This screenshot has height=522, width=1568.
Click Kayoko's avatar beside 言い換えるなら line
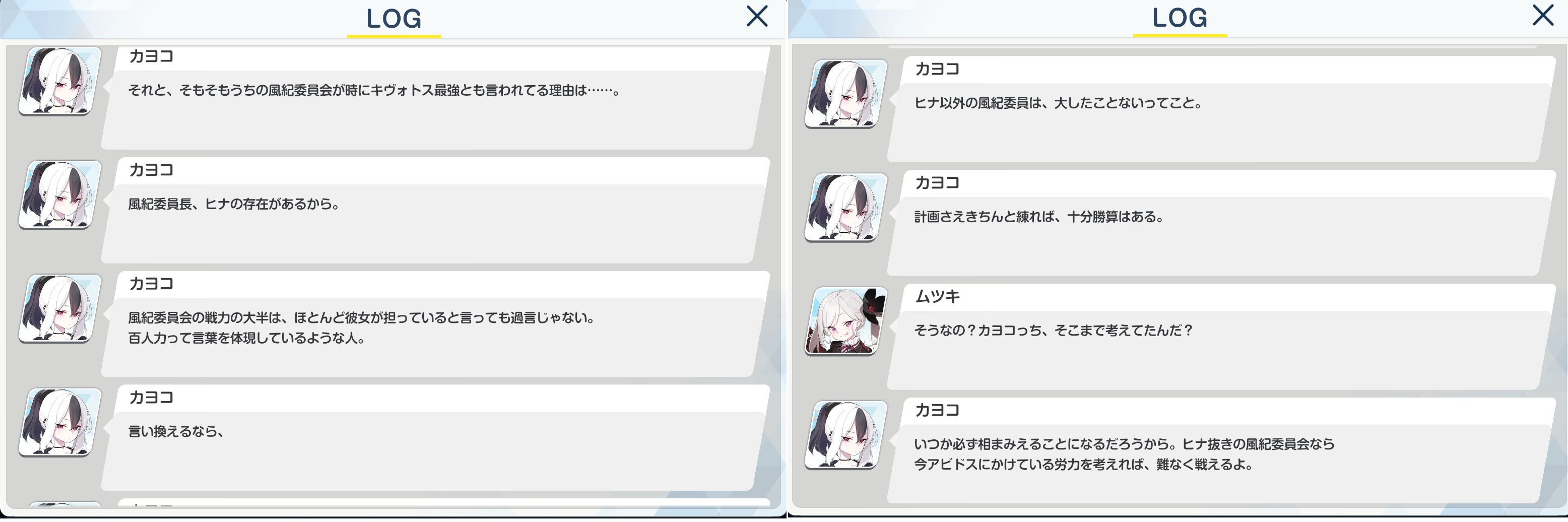(59, 422)
